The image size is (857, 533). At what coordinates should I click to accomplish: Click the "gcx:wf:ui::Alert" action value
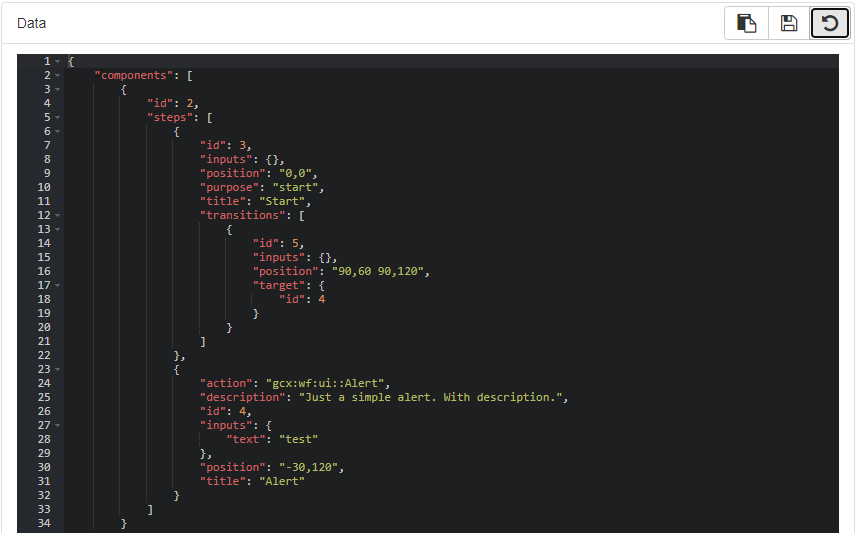click(327, 383)
